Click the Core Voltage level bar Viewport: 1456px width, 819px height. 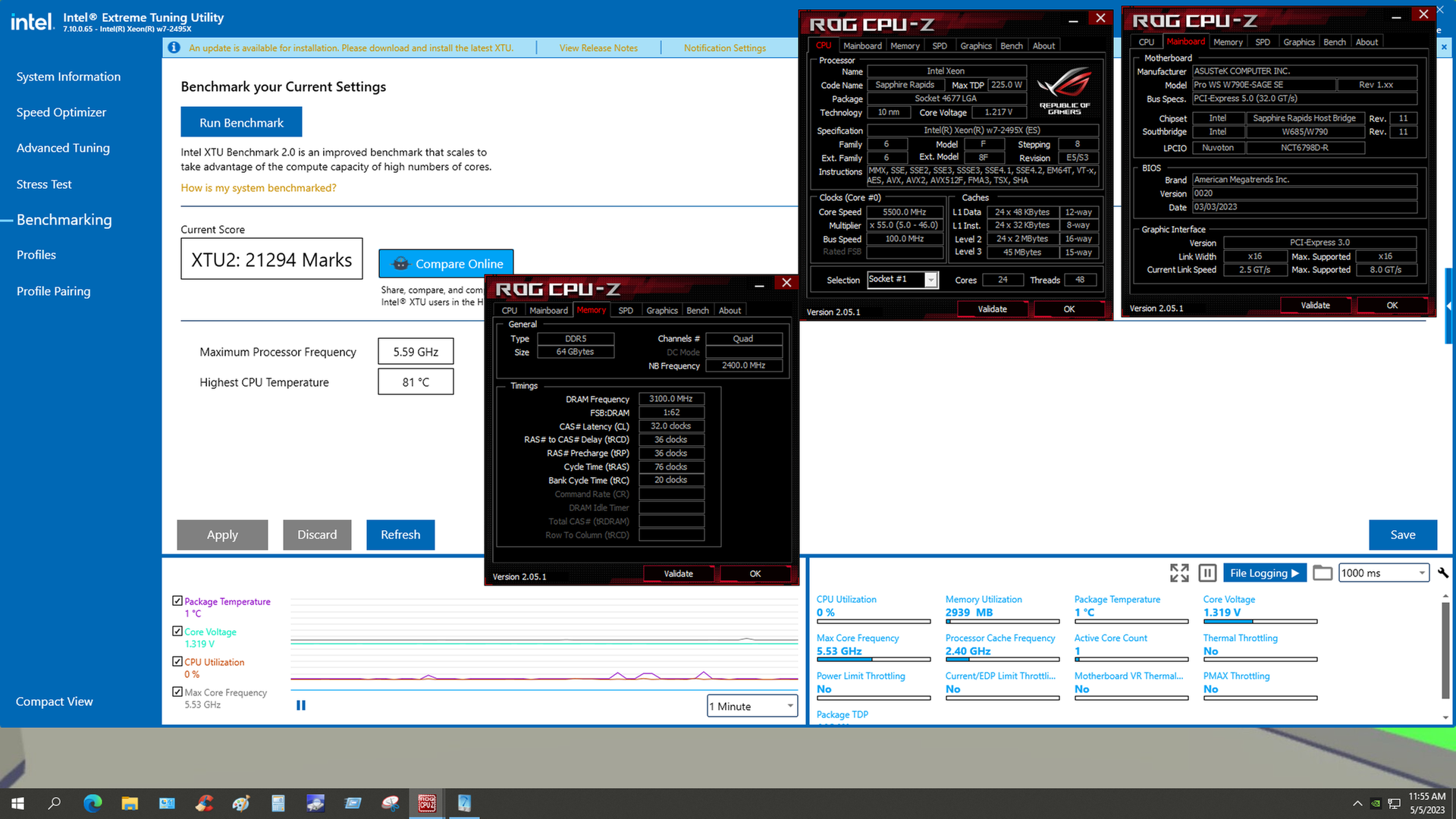coord(1260,622)
